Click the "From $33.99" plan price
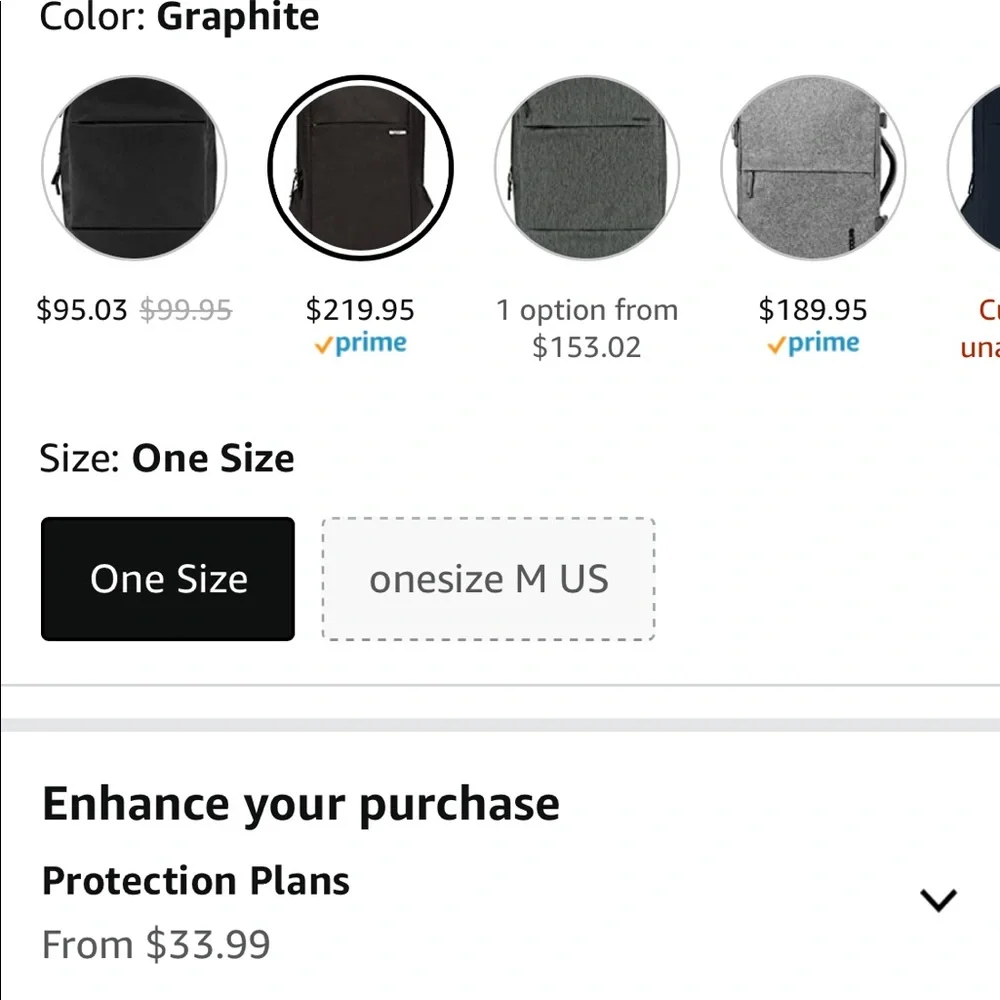 point(156,945)
